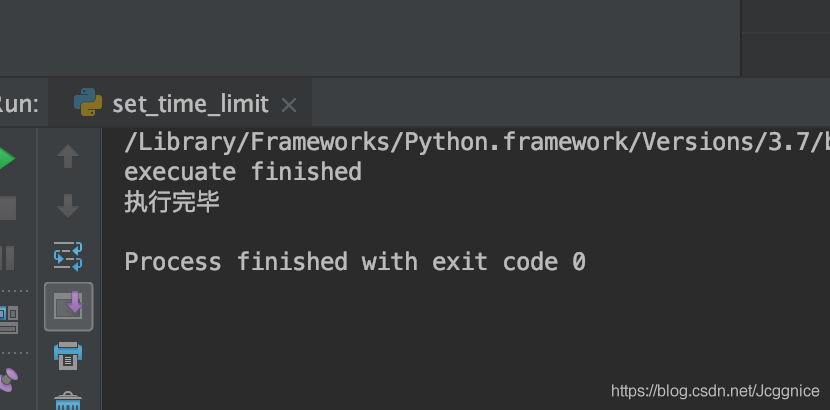This screenshot has width=830, height=410.
Task: Click 'Process finished with exit code 0'
Action: click(x=355, y=262)
